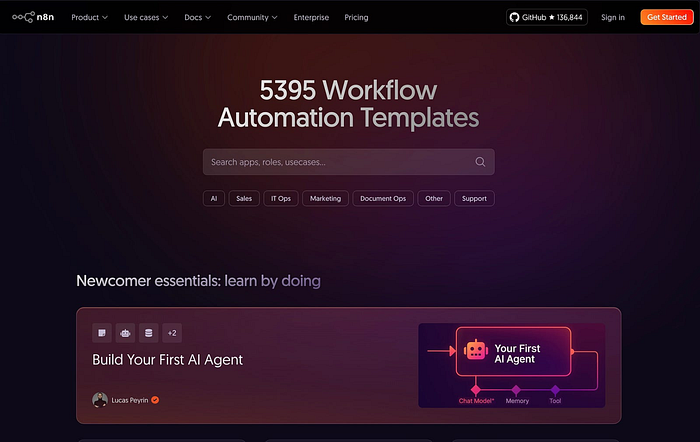
Task: Open the Community dropdown menu
Action: [x=252, y=17]
